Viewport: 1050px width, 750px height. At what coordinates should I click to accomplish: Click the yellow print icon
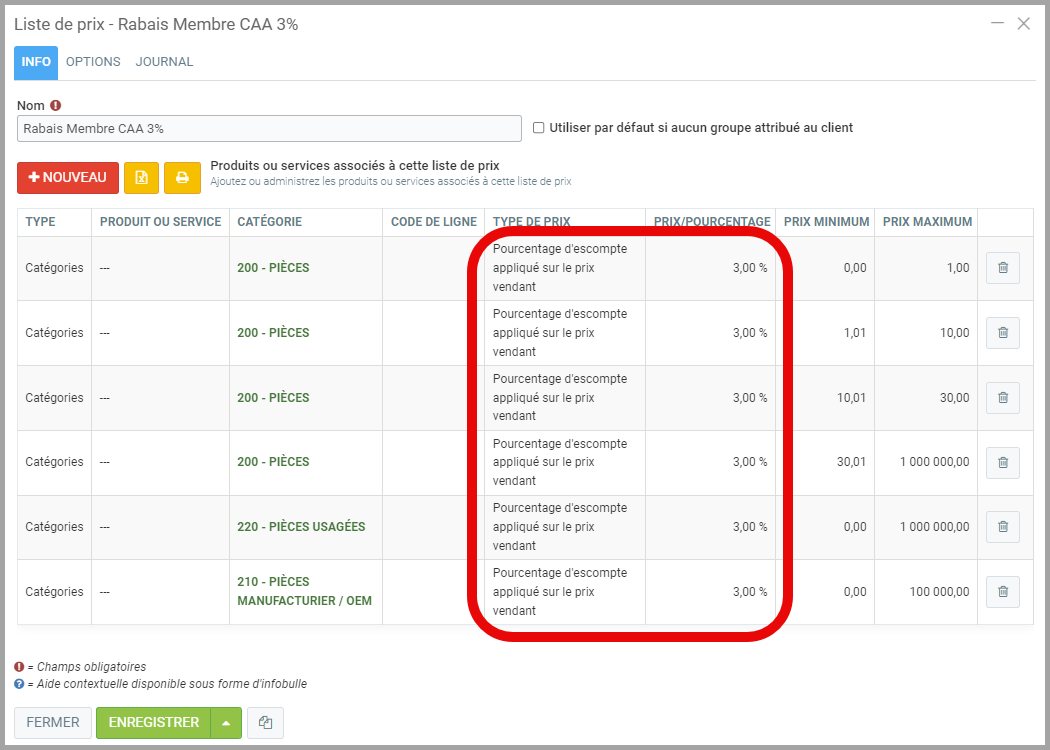pos(182,178)
